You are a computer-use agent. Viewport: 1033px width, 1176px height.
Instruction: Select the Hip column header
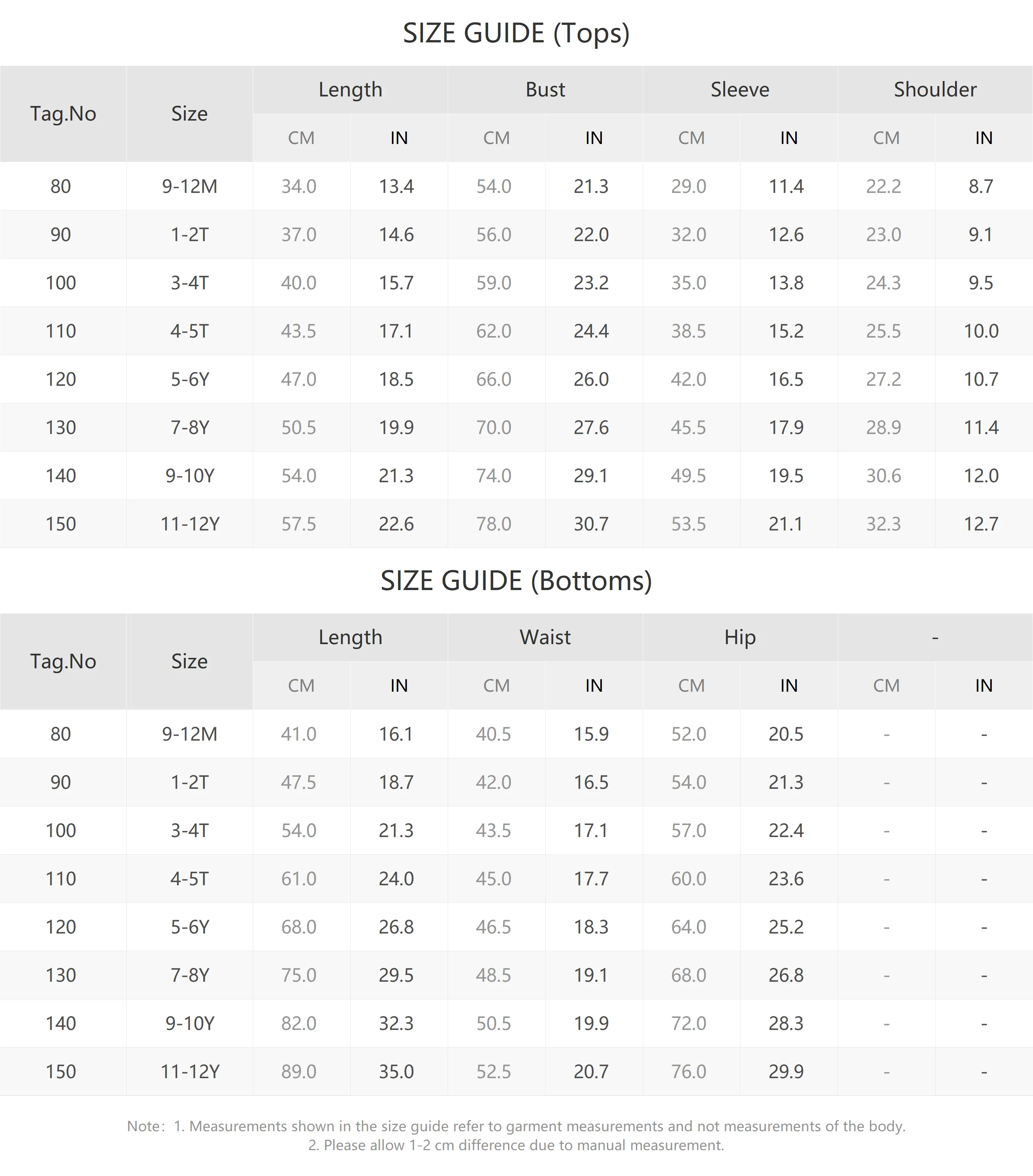[x=740, y=638]
